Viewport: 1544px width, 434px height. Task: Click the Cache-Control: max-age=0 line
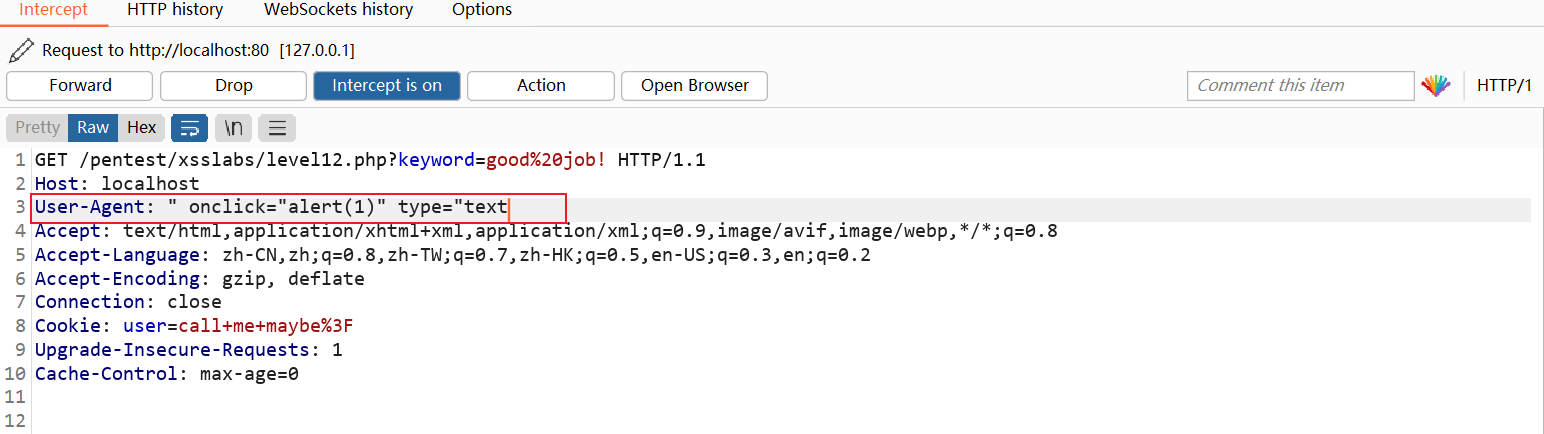[x=167, y=374]
